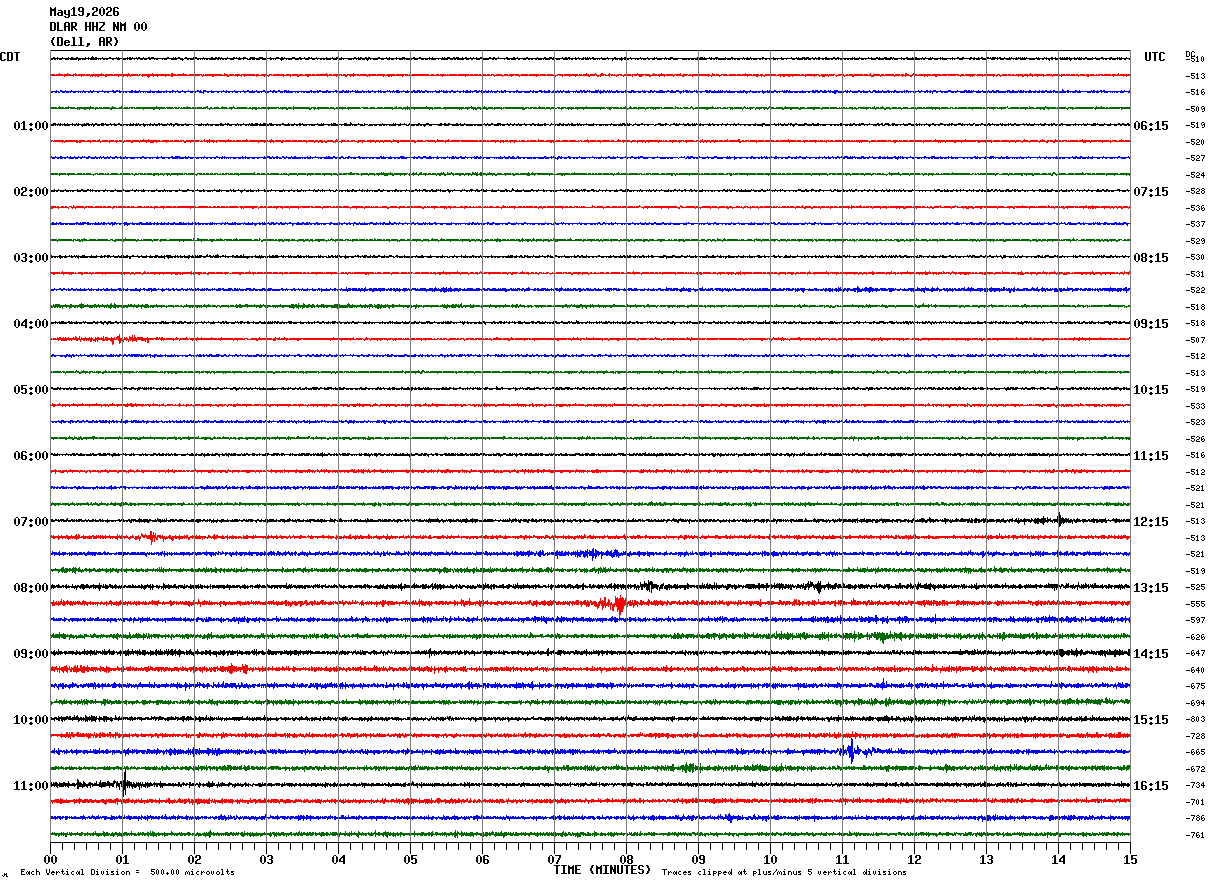Click the CDT timezone label

coord(10,57)
